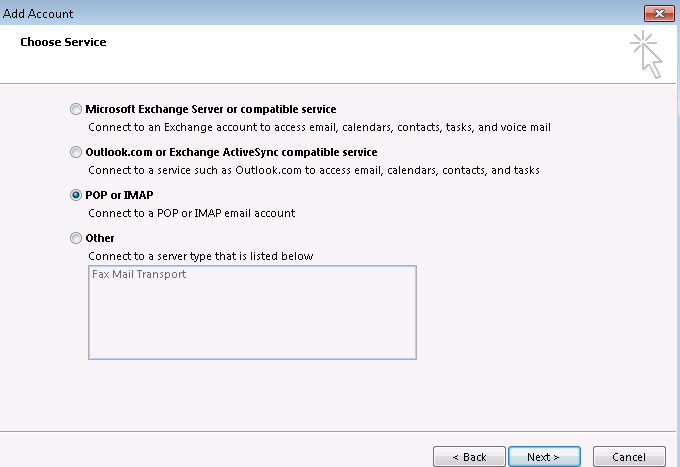Choose the Outlook.com or Exchange ActiveSync radio button

coord(76,152)
